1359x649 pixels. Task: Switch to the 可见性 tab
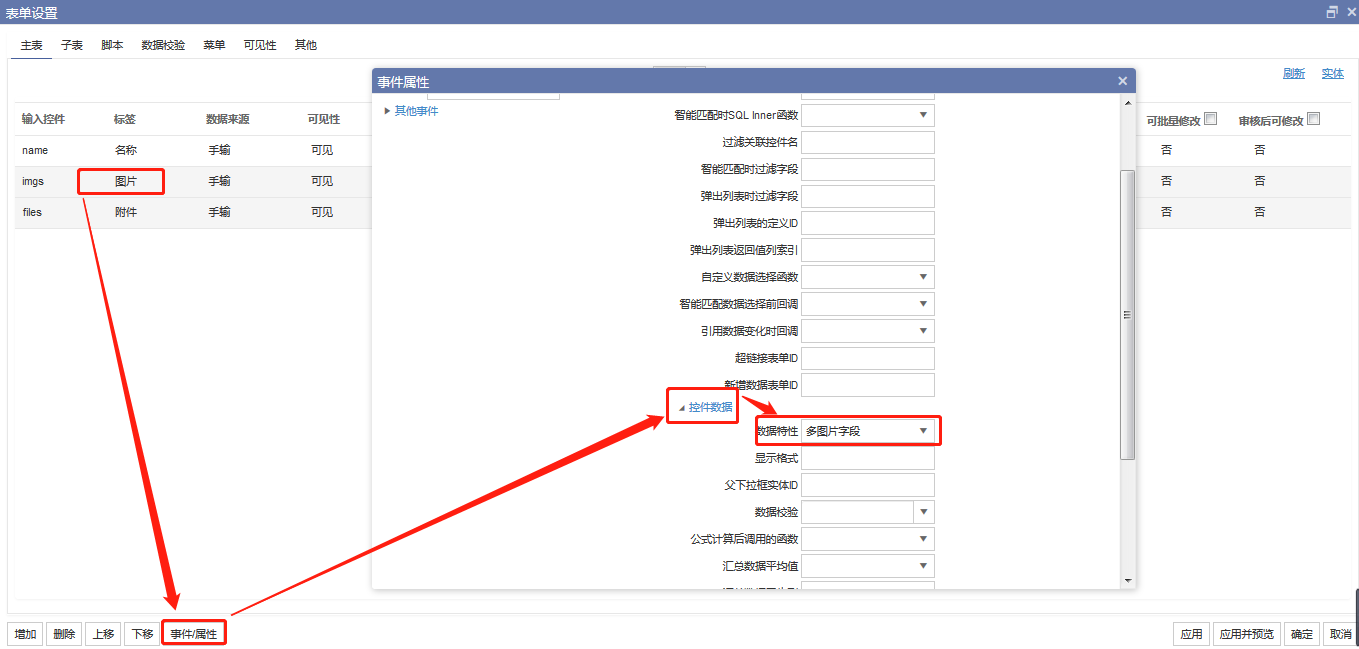(259, 44)
